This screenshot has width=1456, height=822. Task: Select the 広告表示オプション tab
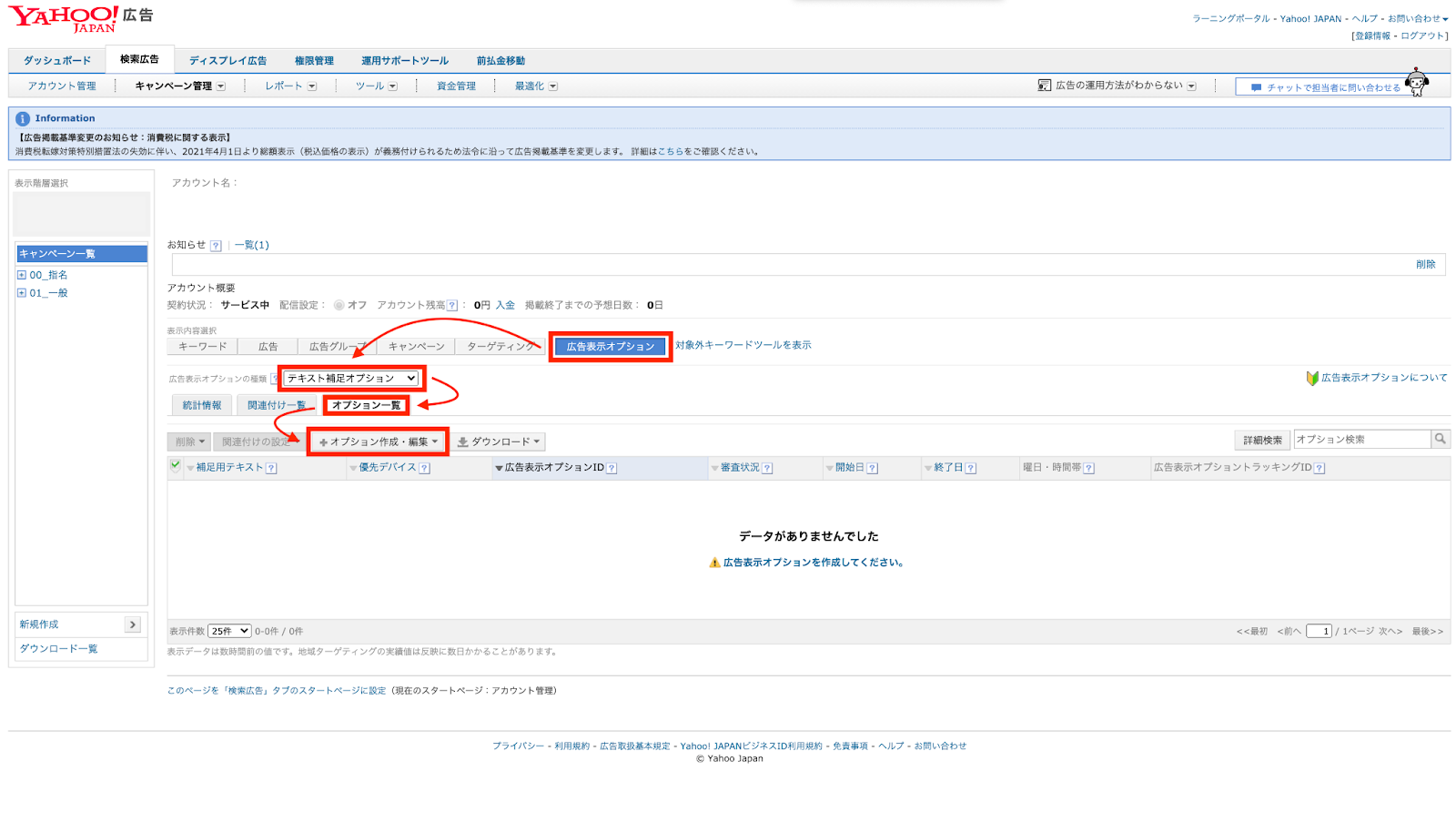pos(611,347)
